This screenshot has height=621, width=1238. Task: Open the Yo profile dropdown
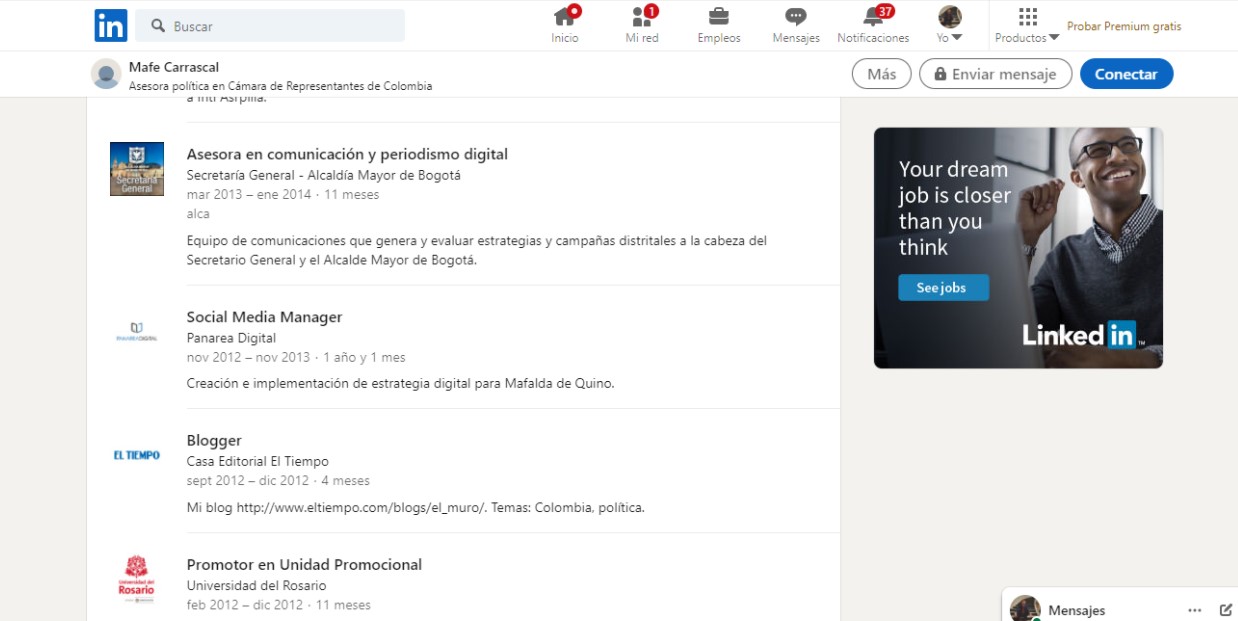948,25
